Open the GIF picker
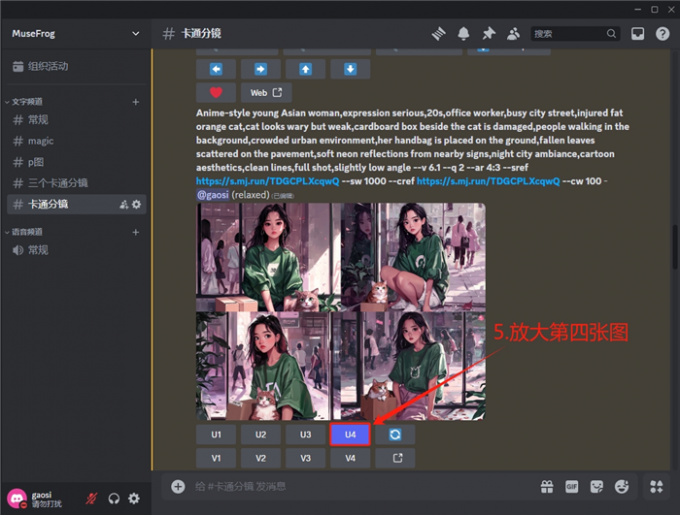Viewport: 680px width, 515px height. pos(572,486)
